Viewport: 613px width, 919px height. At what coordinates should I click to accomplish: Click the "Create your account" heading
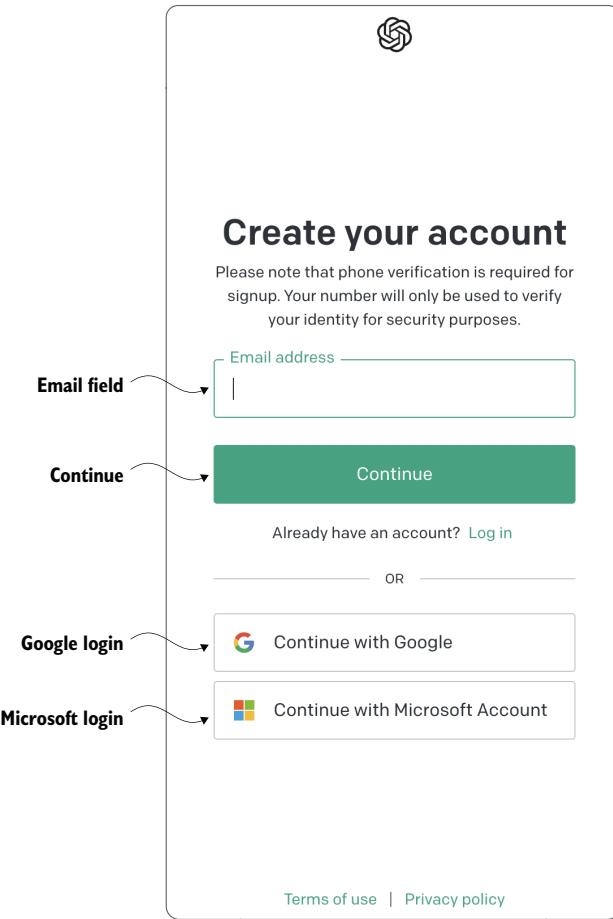tap(394, 232)
